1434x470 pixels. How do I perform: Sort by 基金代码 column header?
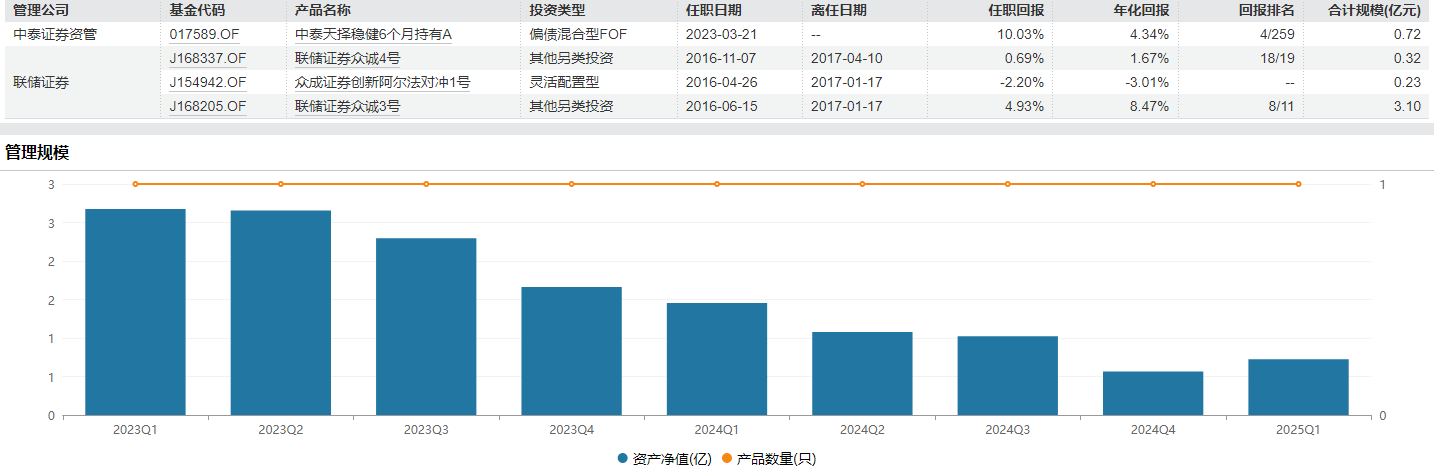pos(197,10)
